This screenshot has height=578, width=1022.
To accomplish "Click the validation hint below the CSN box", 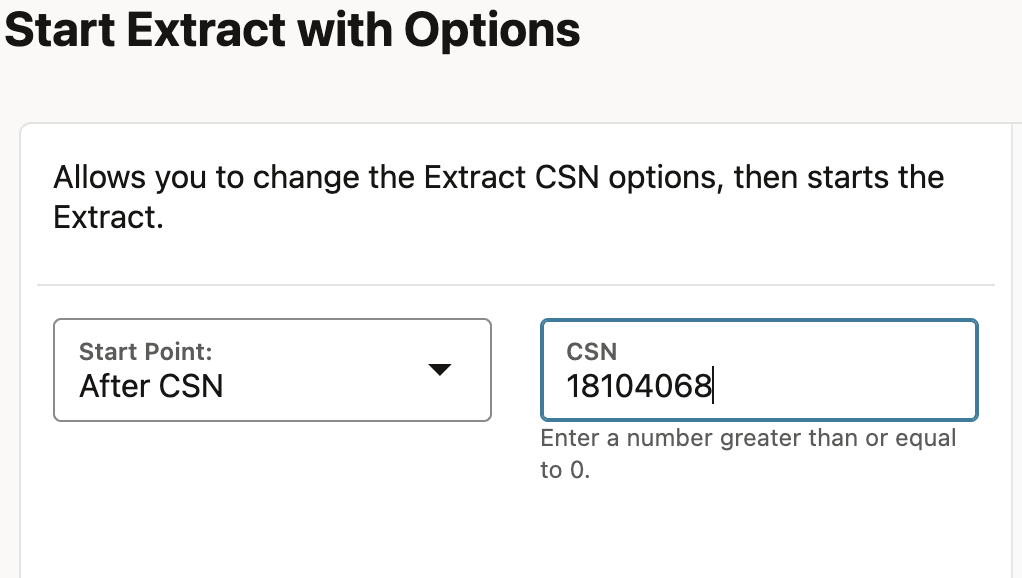I will (x=748, y=452).
